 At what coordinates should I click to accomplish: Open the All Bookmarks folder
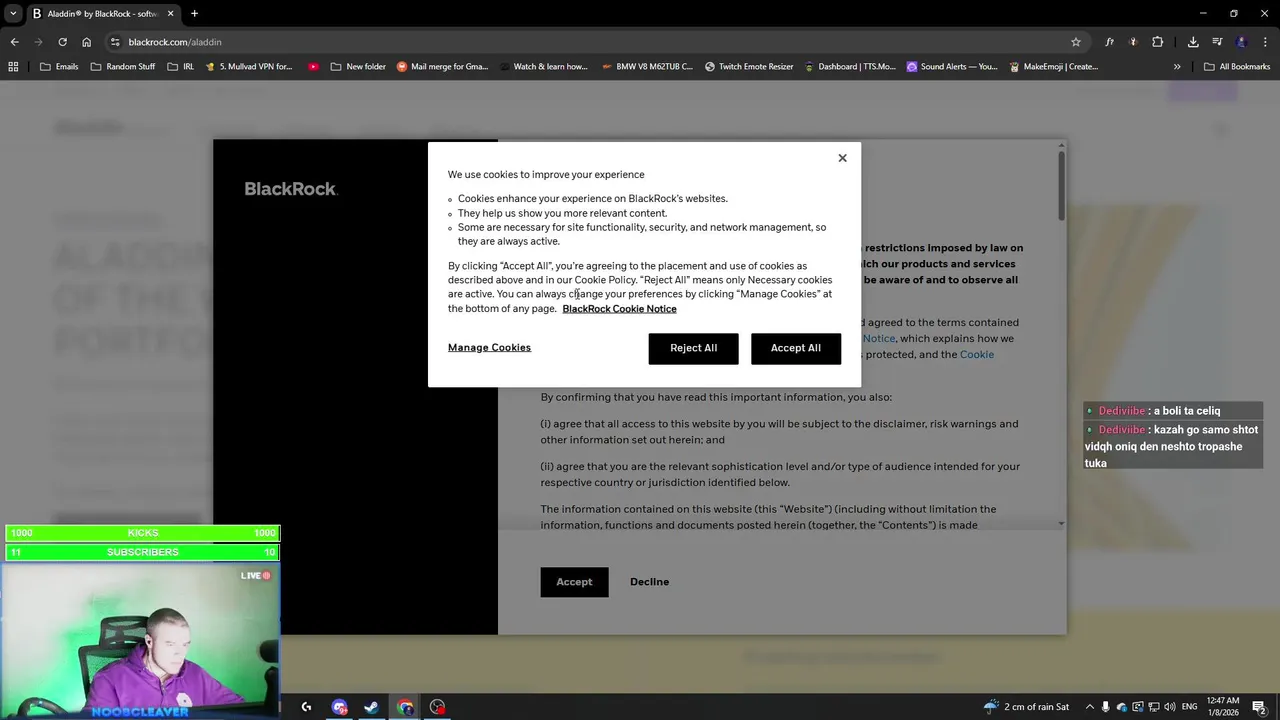point(1237,67)
